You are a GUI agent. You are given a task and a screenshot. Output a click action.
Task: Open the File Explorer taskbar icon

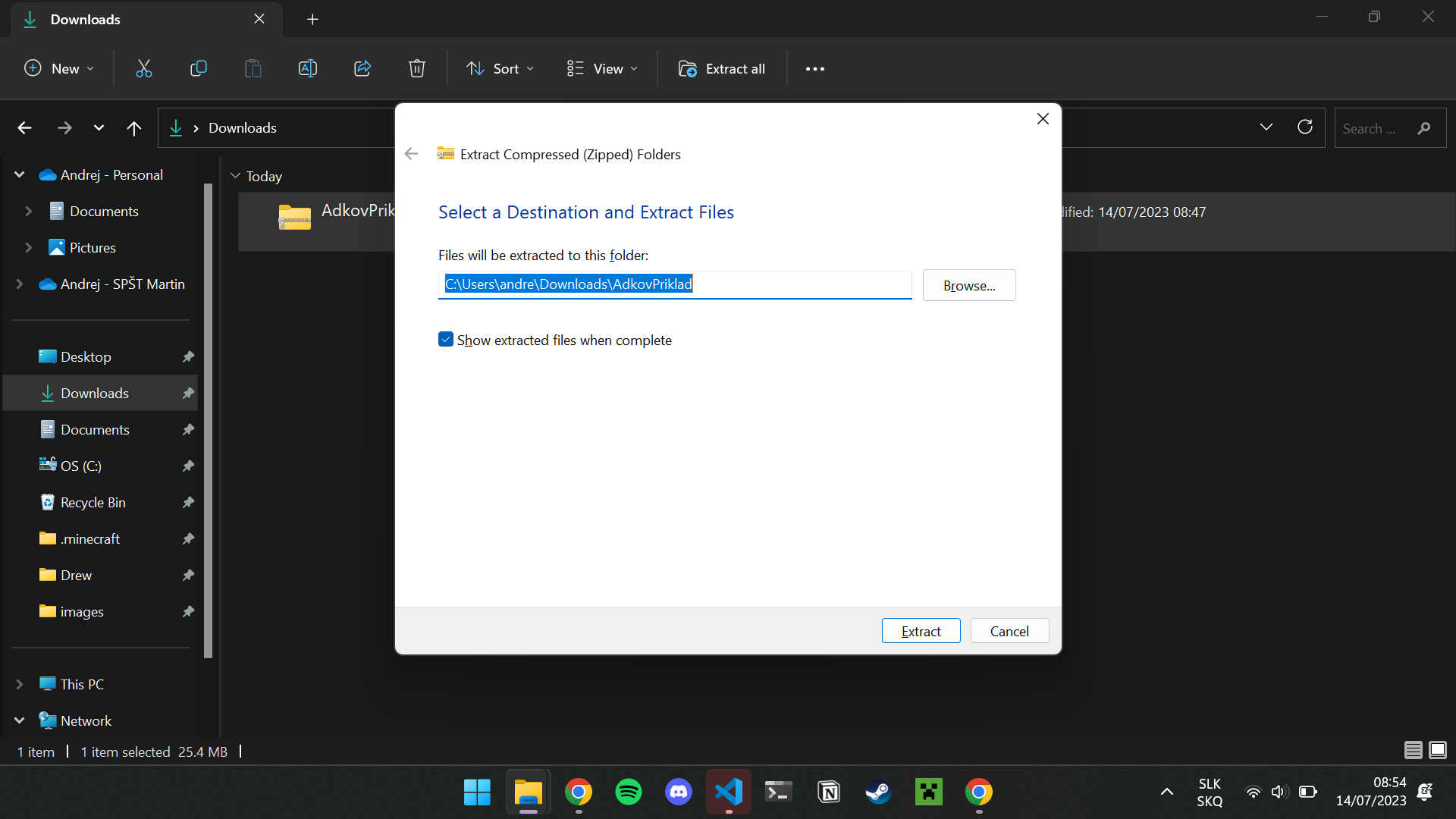coord(528,792)
